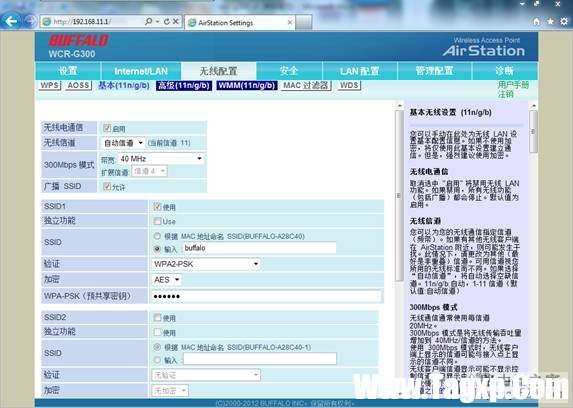Open the SSID2 验证 无验证 dropdown
Screen dimensions: 573x408
click(206, 375)
